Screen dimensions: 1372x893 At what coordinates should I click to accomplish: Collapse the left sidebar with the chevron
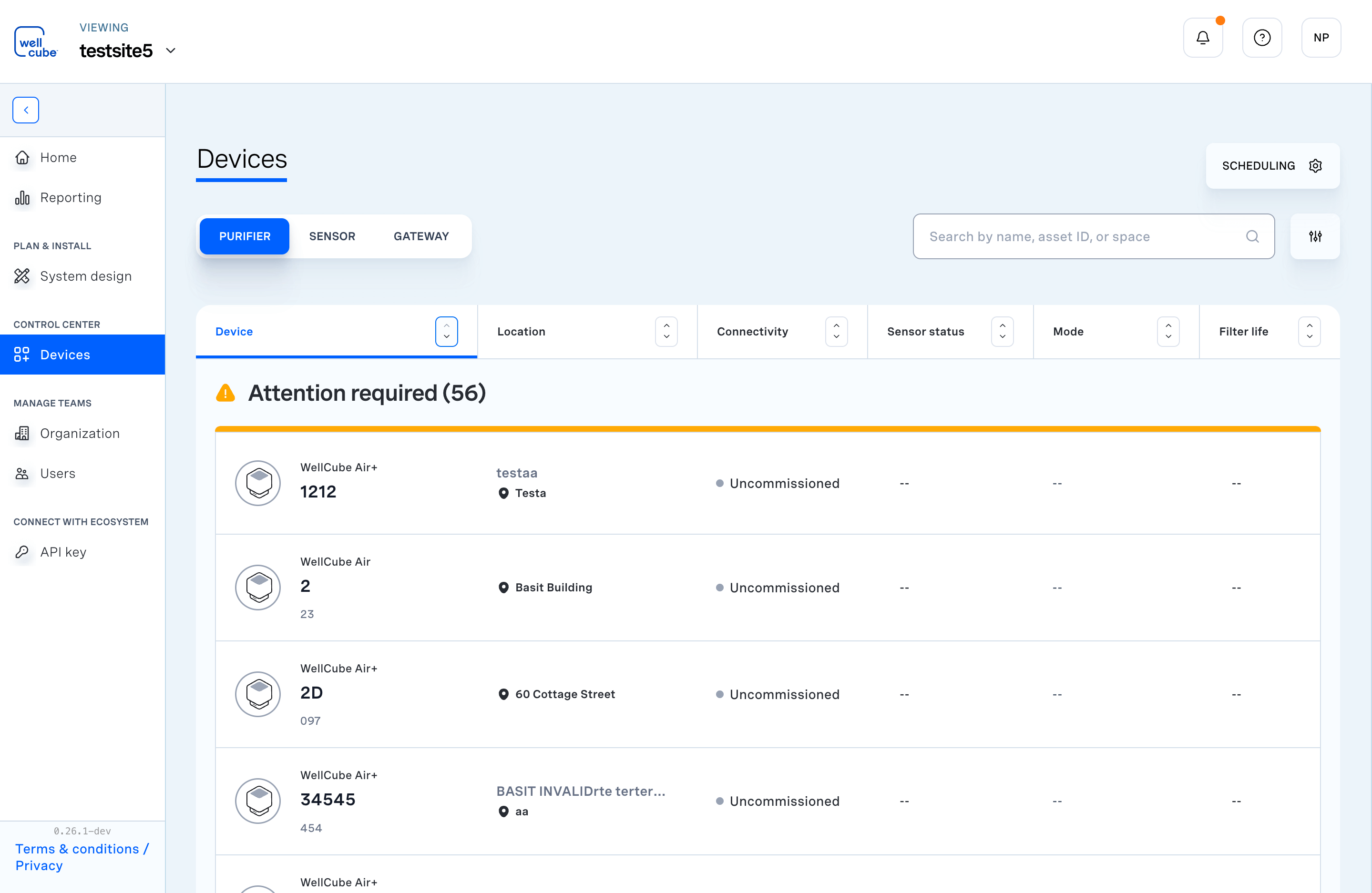[25, 110]
